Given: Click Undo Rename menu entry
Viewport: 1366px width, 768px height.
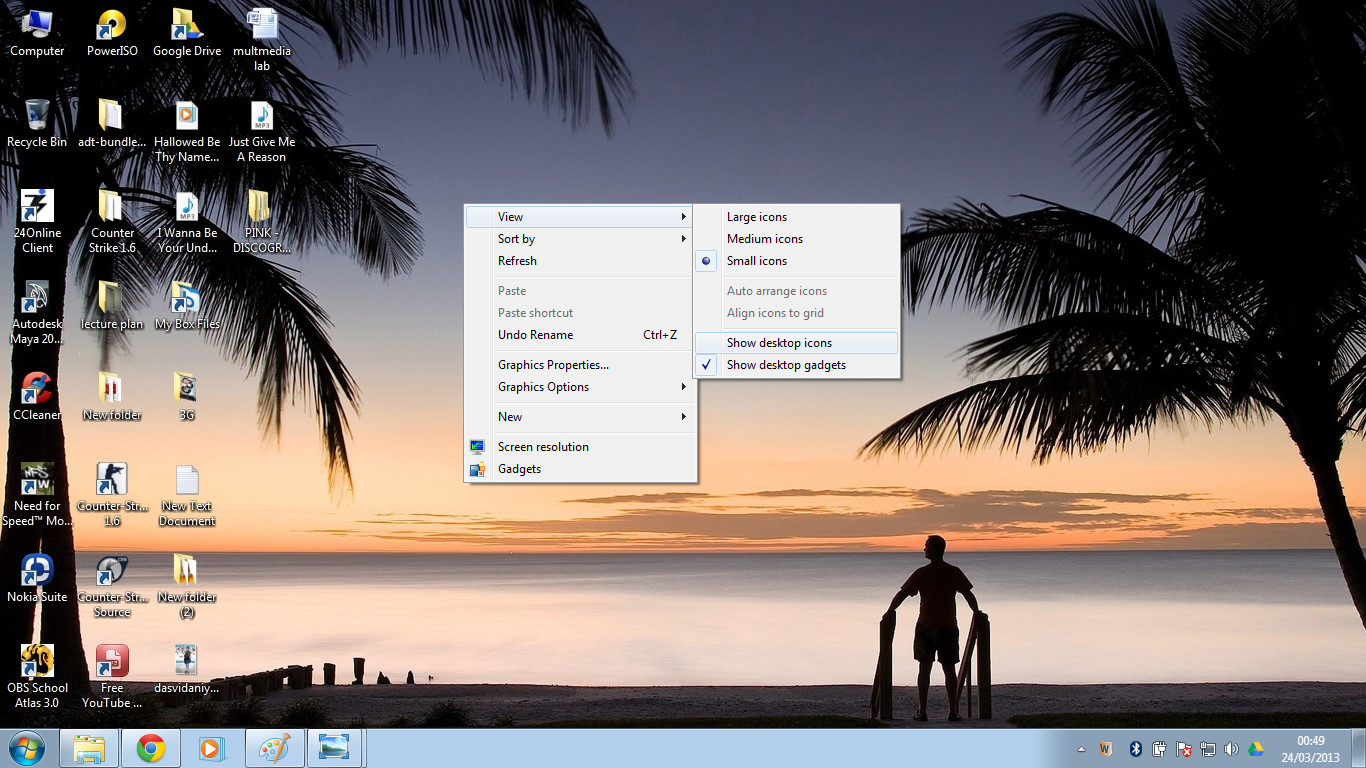Looking at the screenshot, I should coord(580,335).
